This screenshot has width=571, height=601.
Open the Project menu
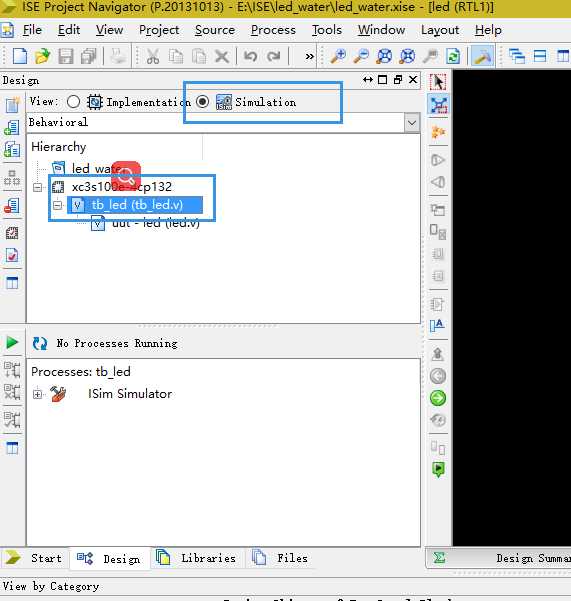coord(159,30)
